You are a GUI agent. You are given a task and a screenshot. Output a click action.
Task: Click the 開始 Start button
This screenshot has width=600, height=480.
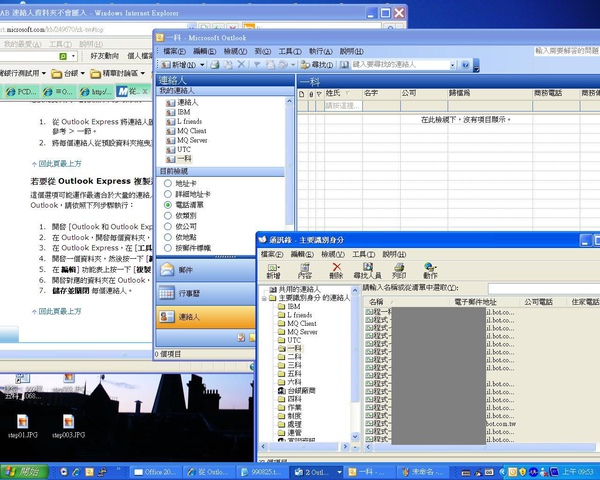[x=24, y=472]
